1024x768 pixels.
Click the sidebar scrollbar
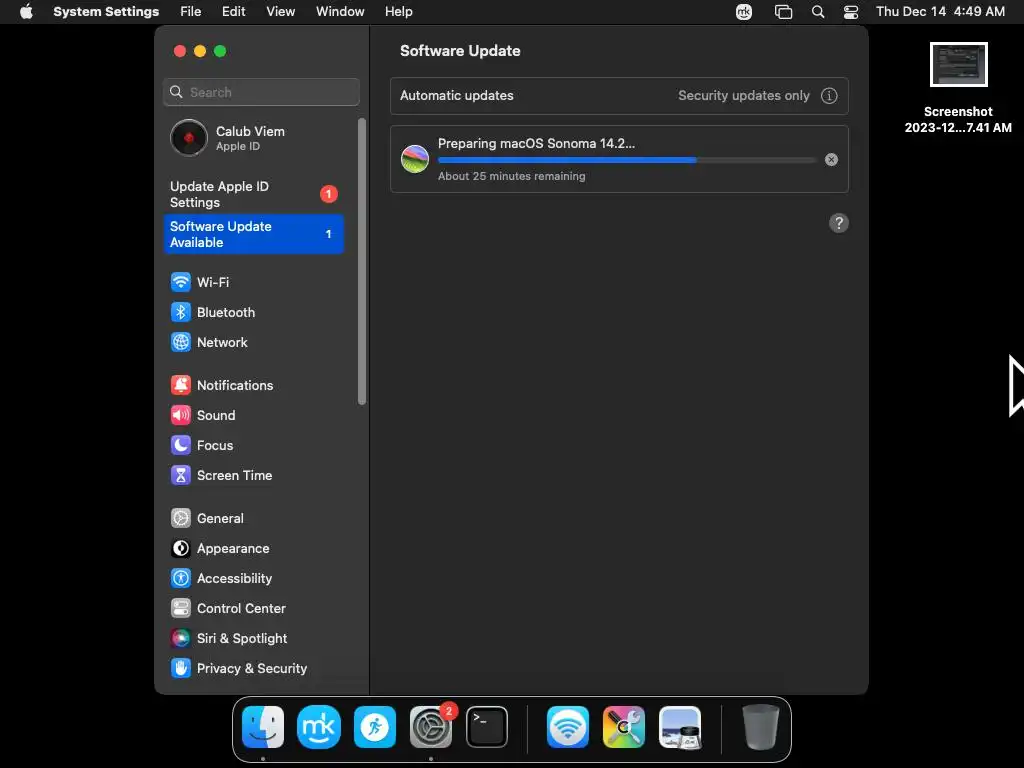(x=362, y=261)
